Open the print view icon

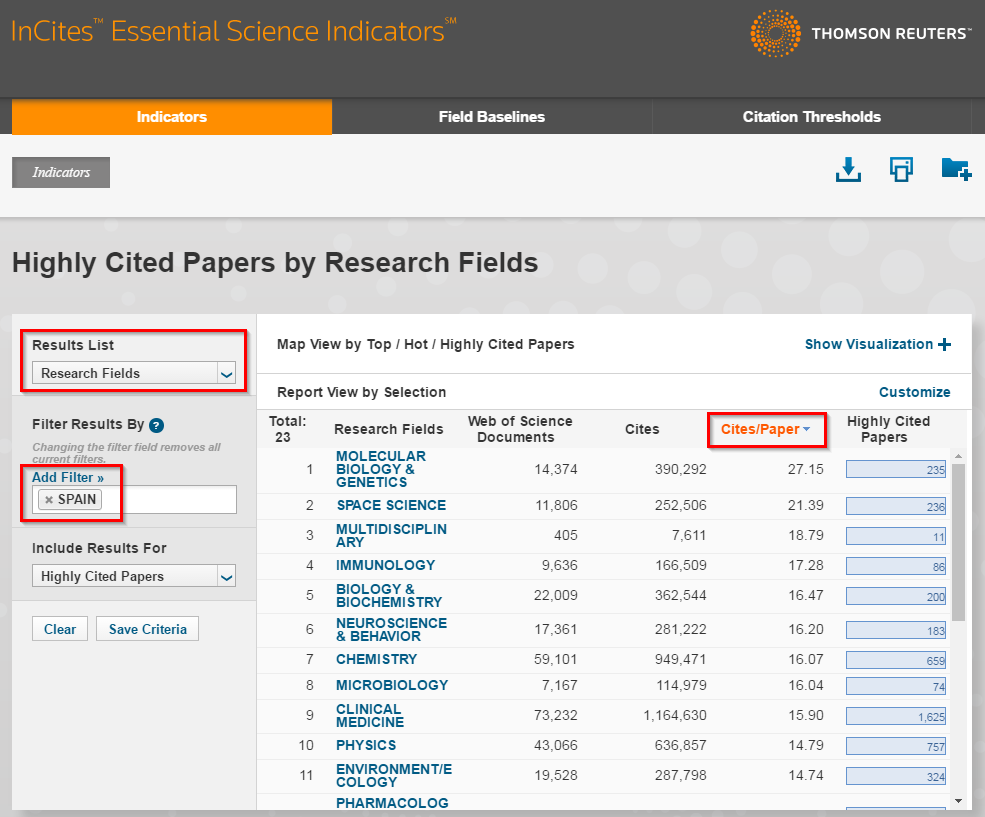pyautogui.click(x=901, y=169)
